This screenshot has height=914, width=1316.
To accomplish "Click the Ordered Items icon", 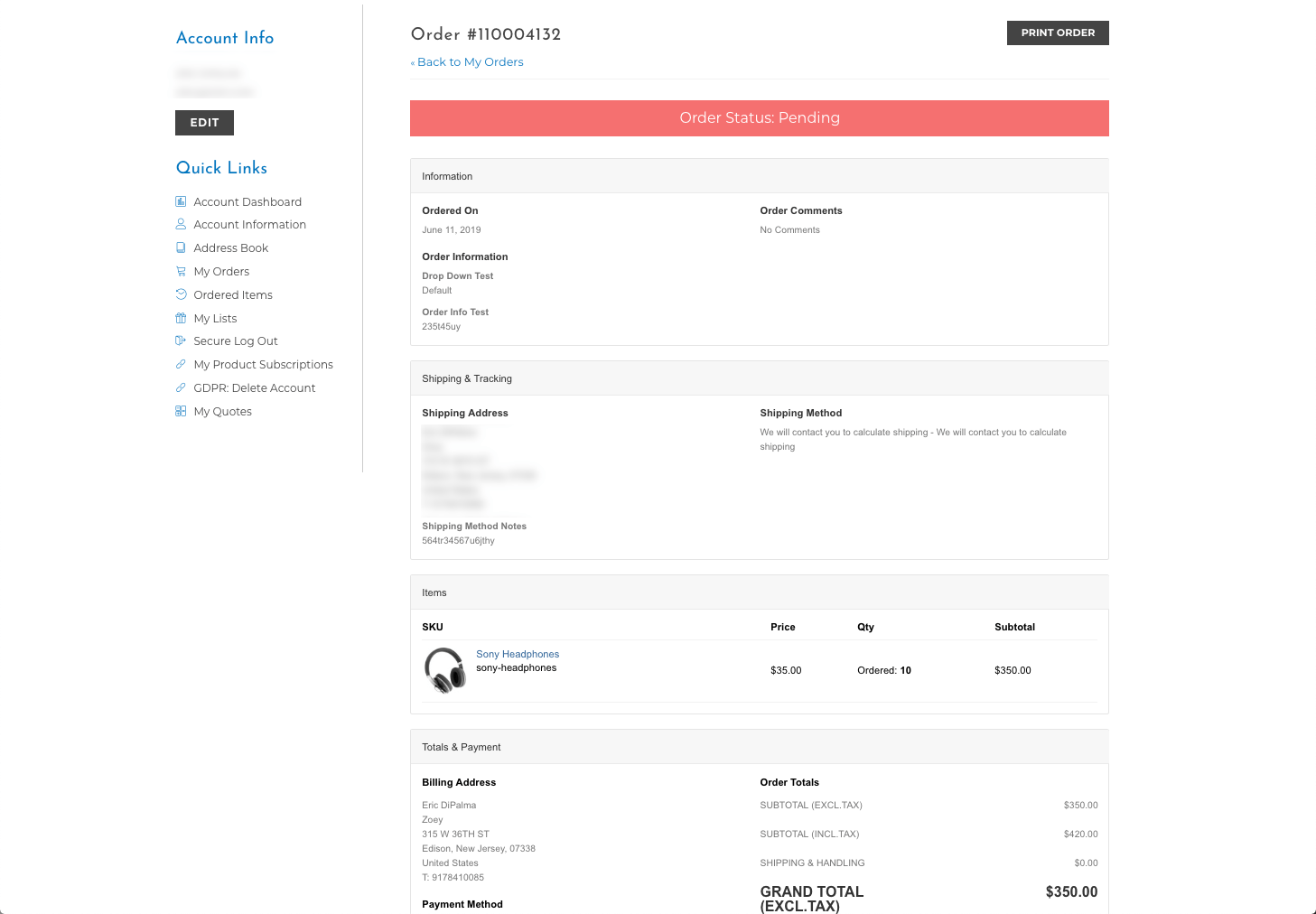I will pos(181,294).
